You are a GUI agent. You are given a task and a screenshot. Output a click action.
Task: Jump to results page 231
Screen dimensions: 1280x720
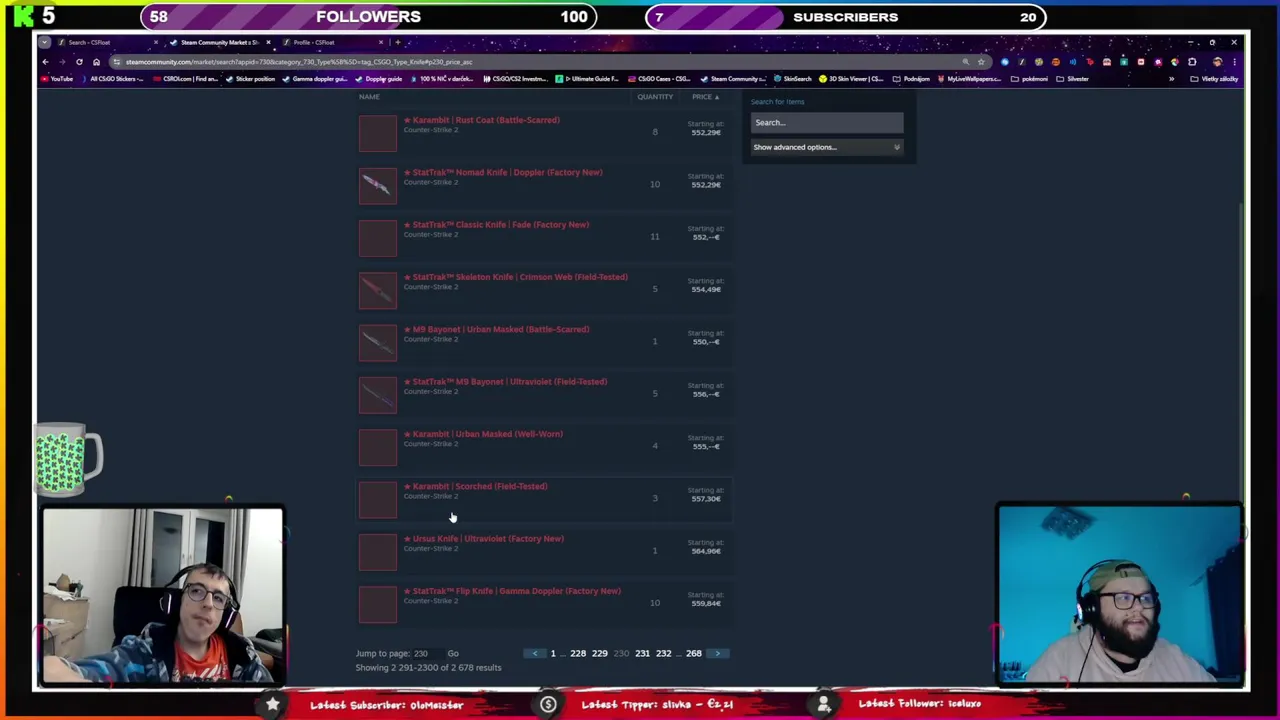pos(642,653)
